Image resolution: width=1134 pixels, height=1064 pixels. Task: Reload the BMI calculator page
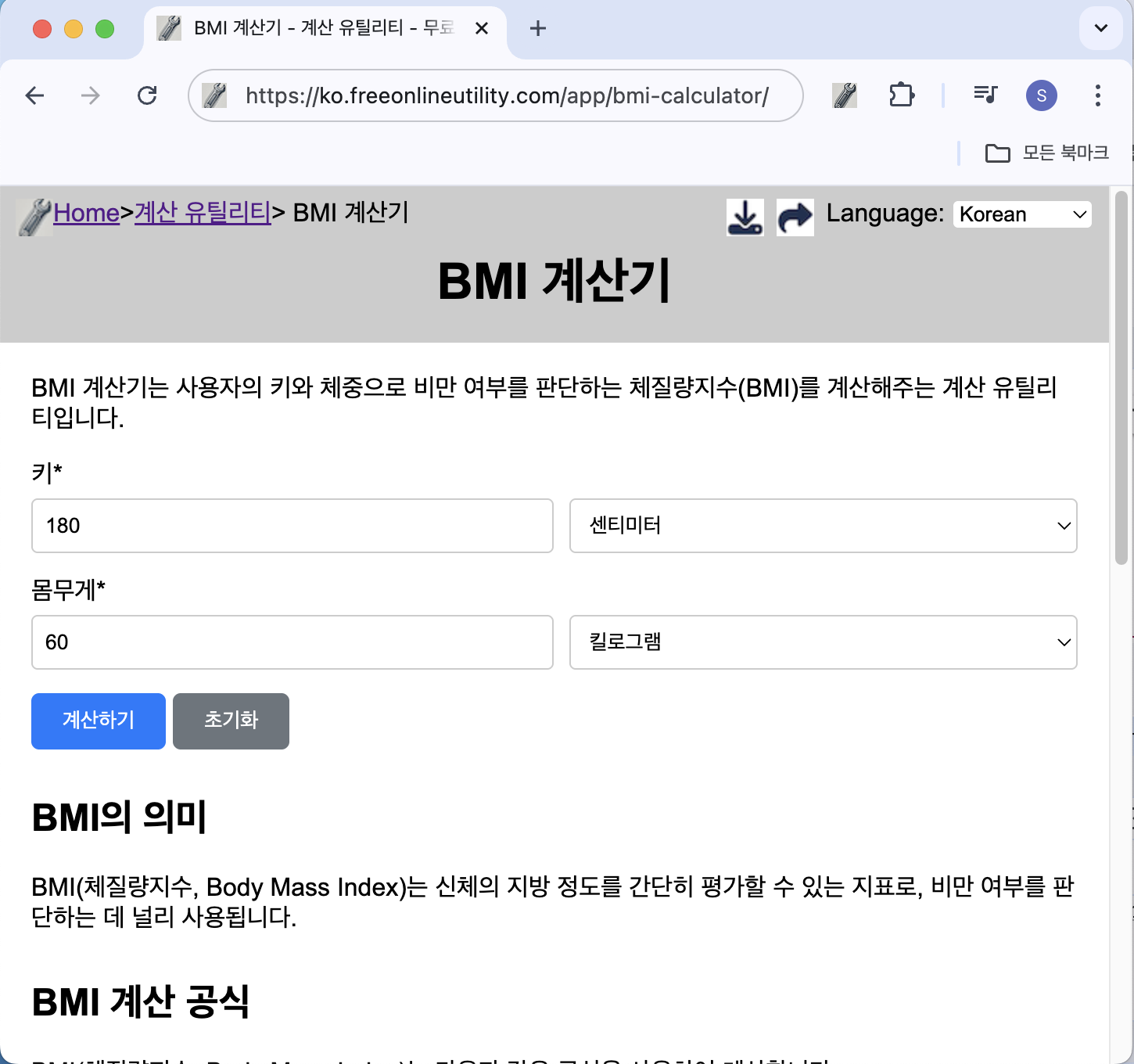tap(147, 95)
